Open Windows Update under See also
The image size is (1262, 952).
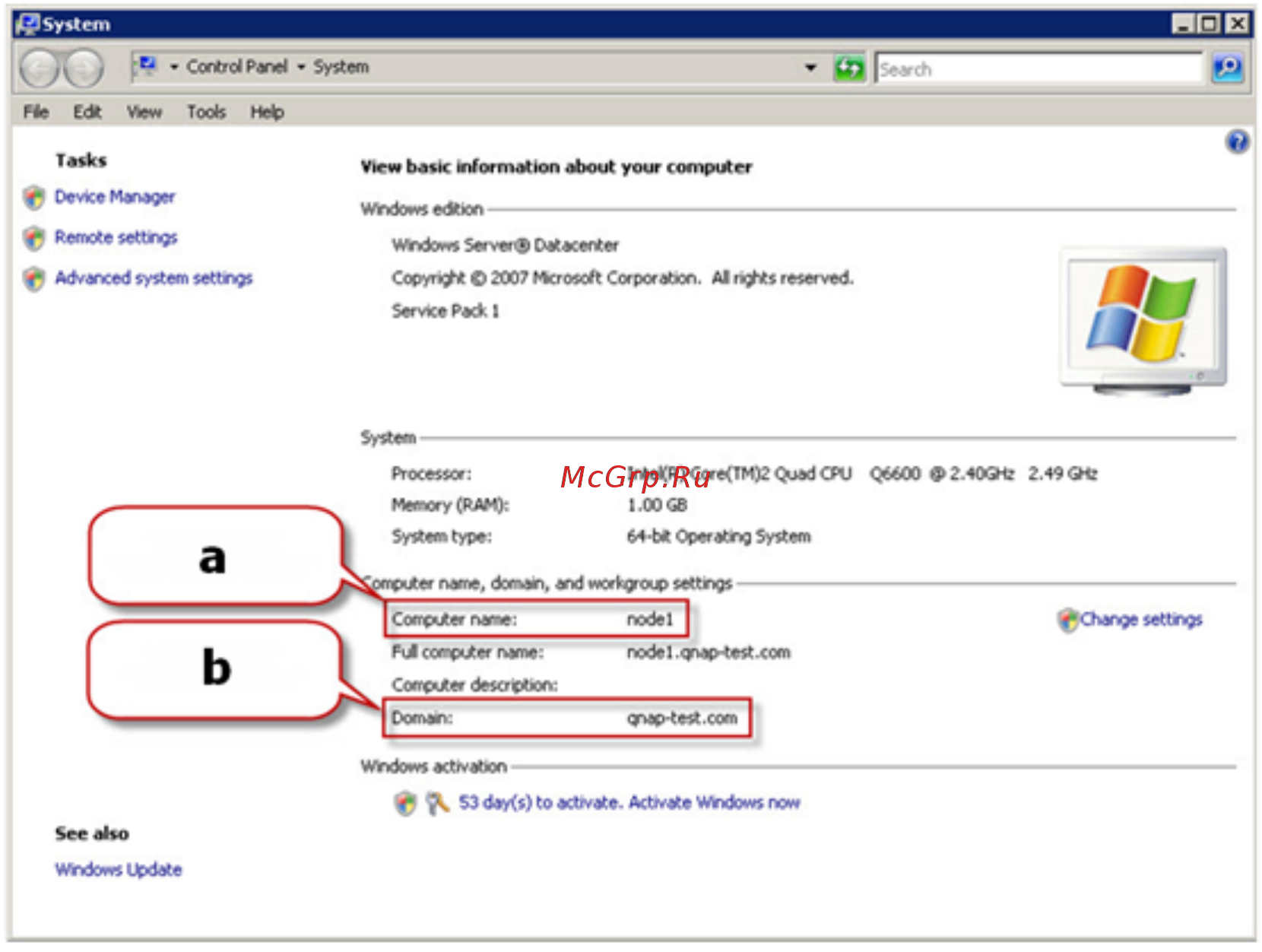click(119, 869)
